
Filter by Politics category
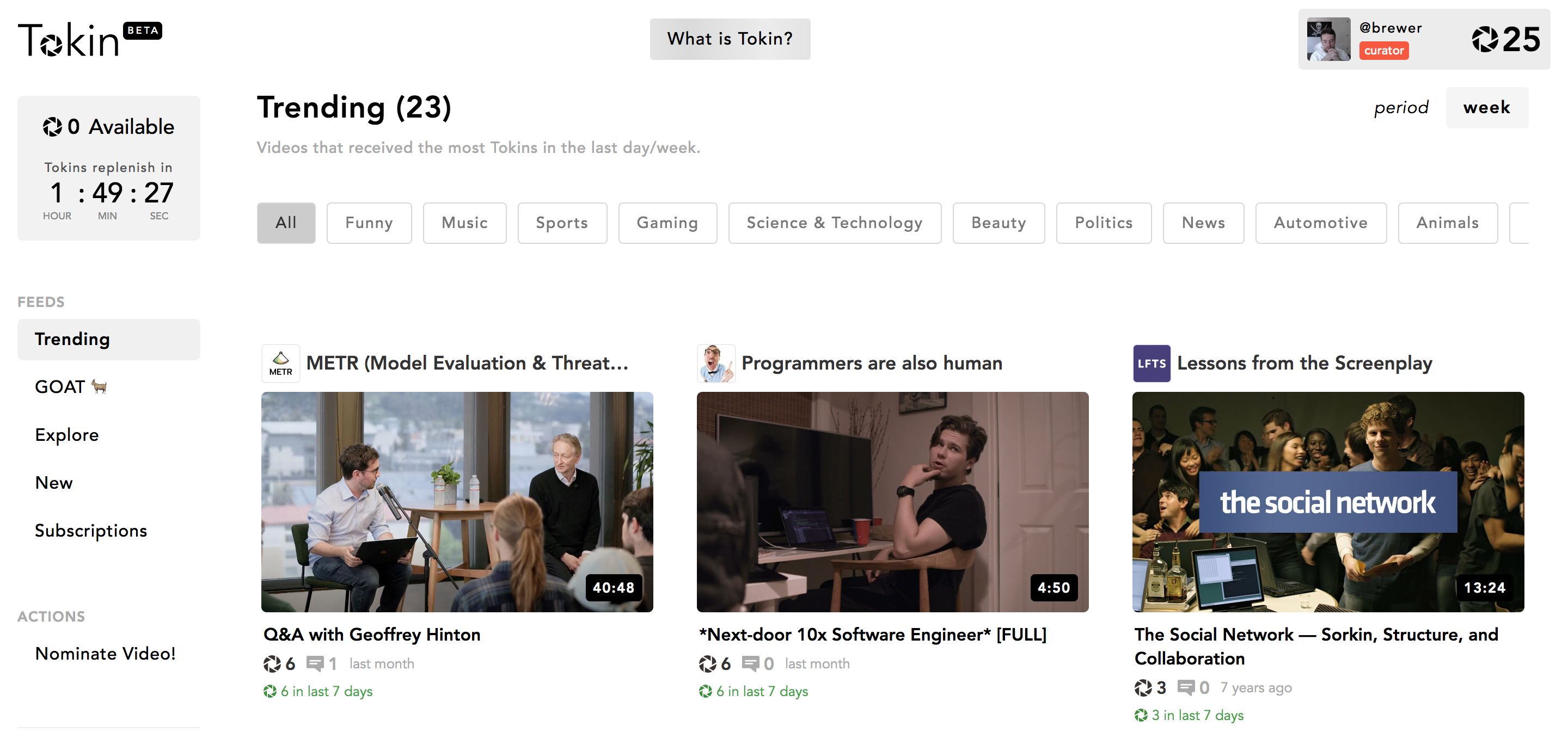1104,223
